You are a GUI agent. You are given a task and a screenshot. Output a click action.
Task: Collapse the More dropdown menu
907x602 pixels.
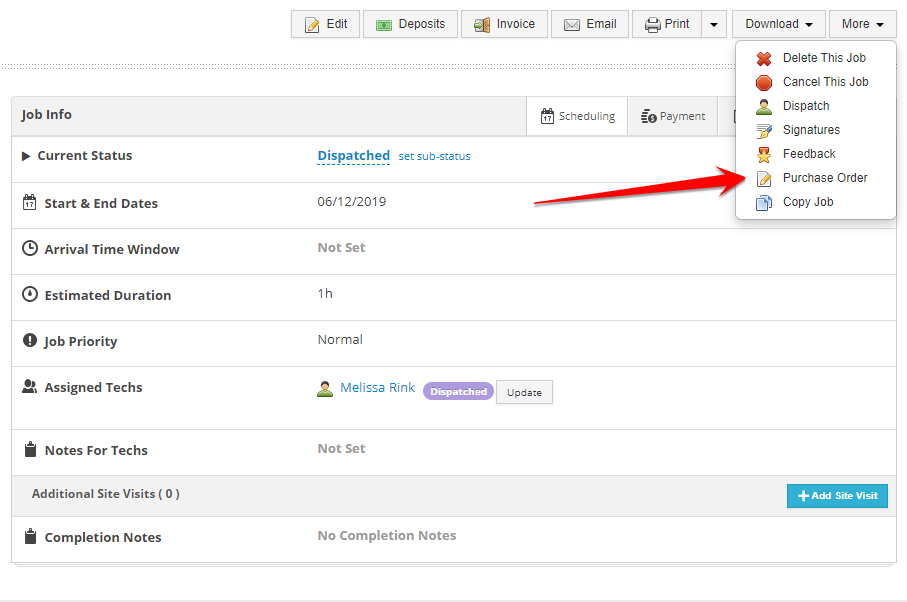tap(862, 24)
